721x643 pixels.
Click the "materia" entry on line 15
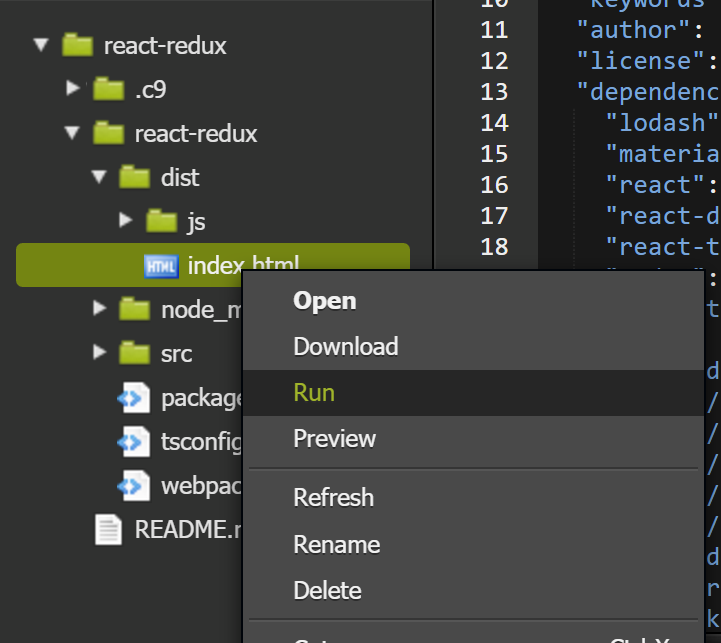663,154
